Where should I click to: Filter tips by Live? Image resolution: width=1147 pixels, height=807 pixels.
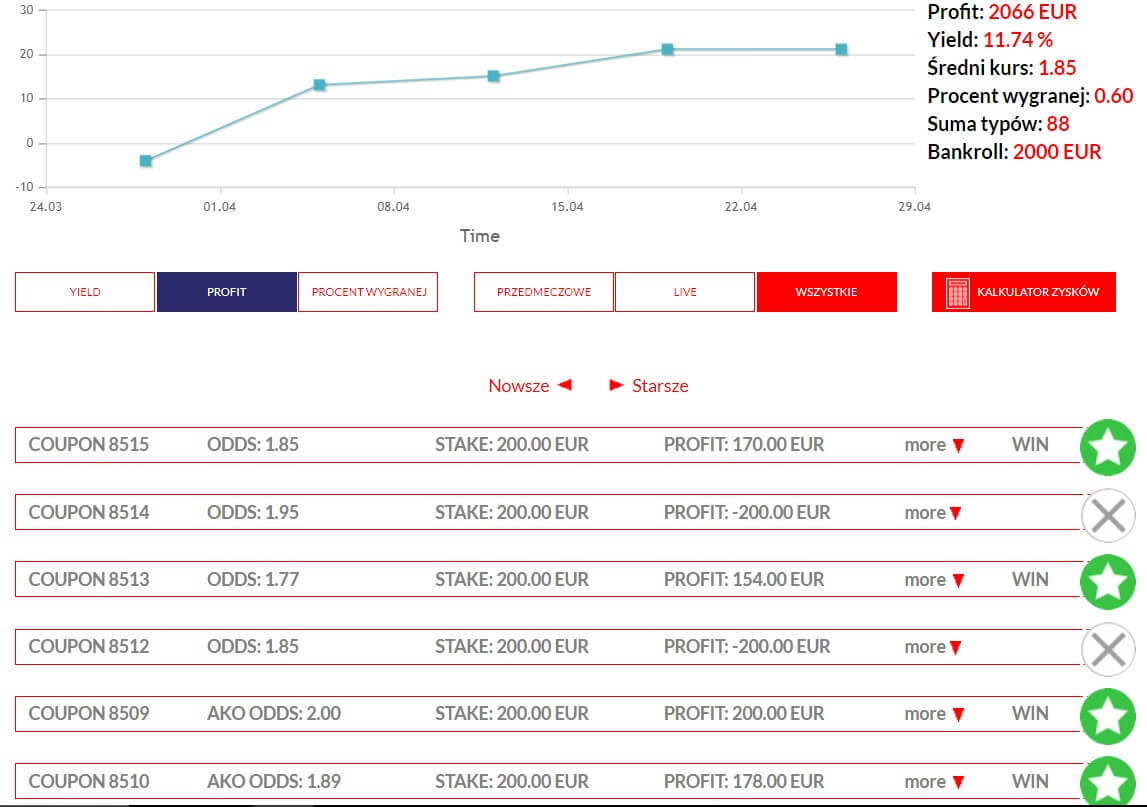(685, 292)
